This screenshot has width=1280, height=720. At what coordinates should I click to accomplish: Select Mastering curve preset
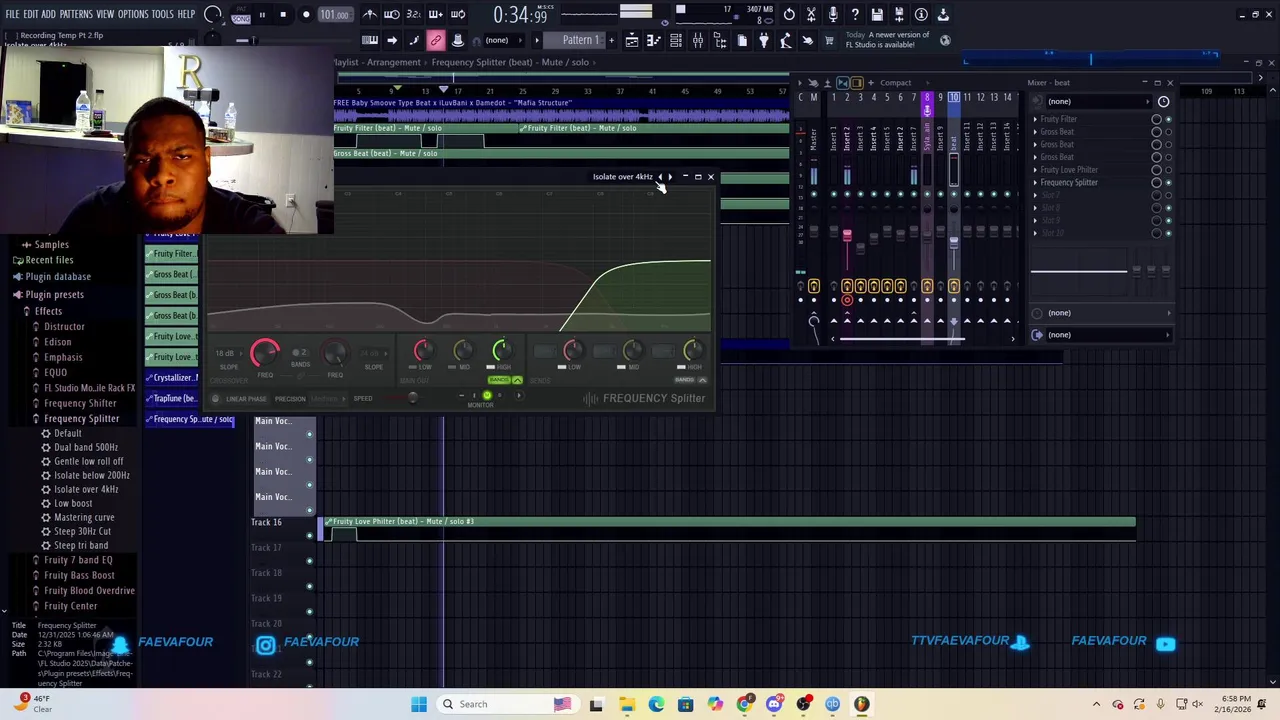(84, 517)
